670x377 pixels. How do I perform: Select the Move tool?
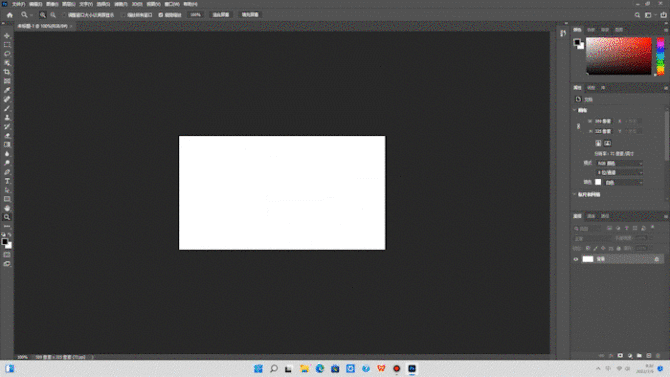(7, 36)
